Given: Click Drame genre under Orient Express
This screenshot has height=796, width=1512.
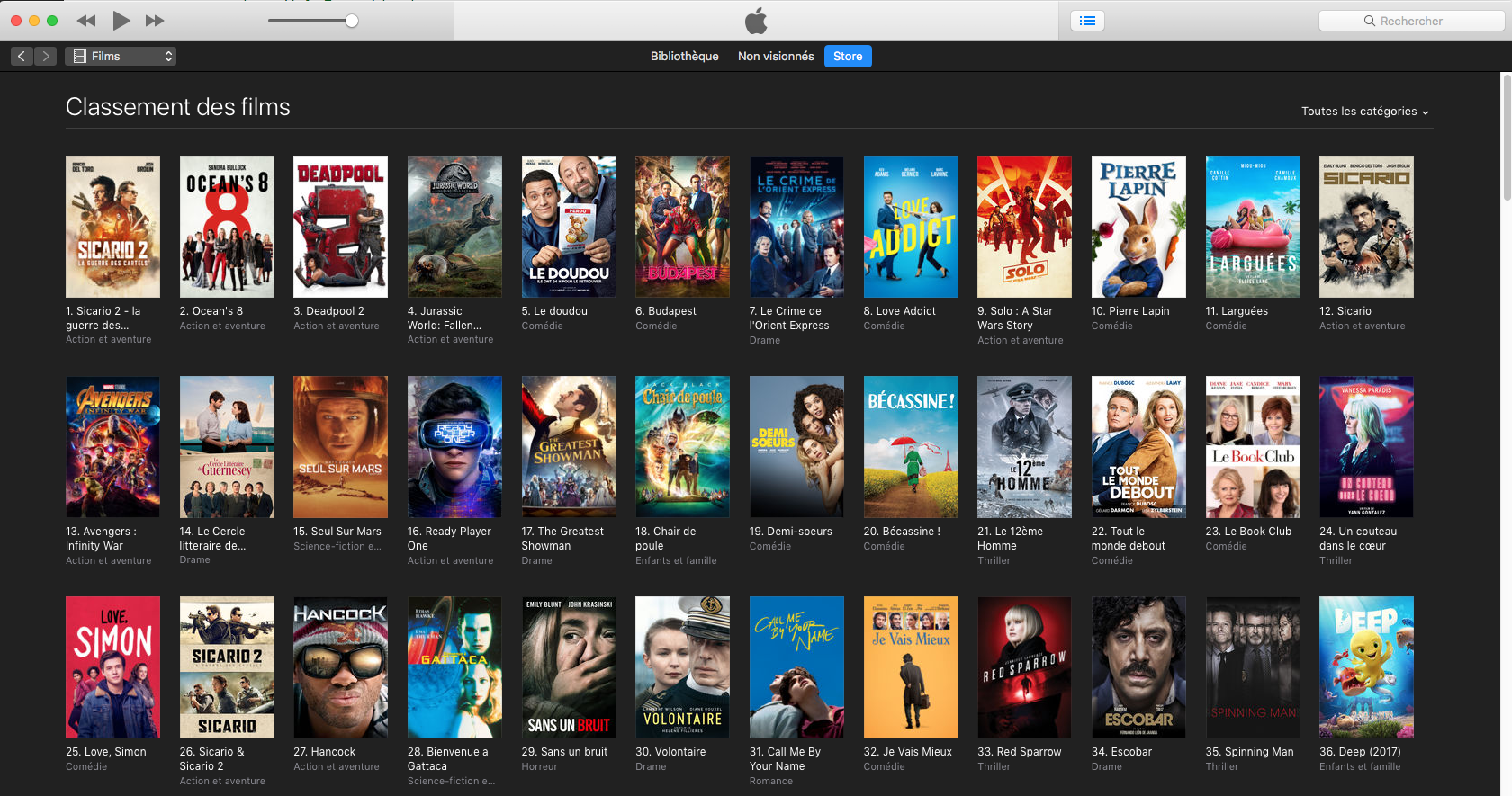Looking at the screenshot, I should pos(765,340).
